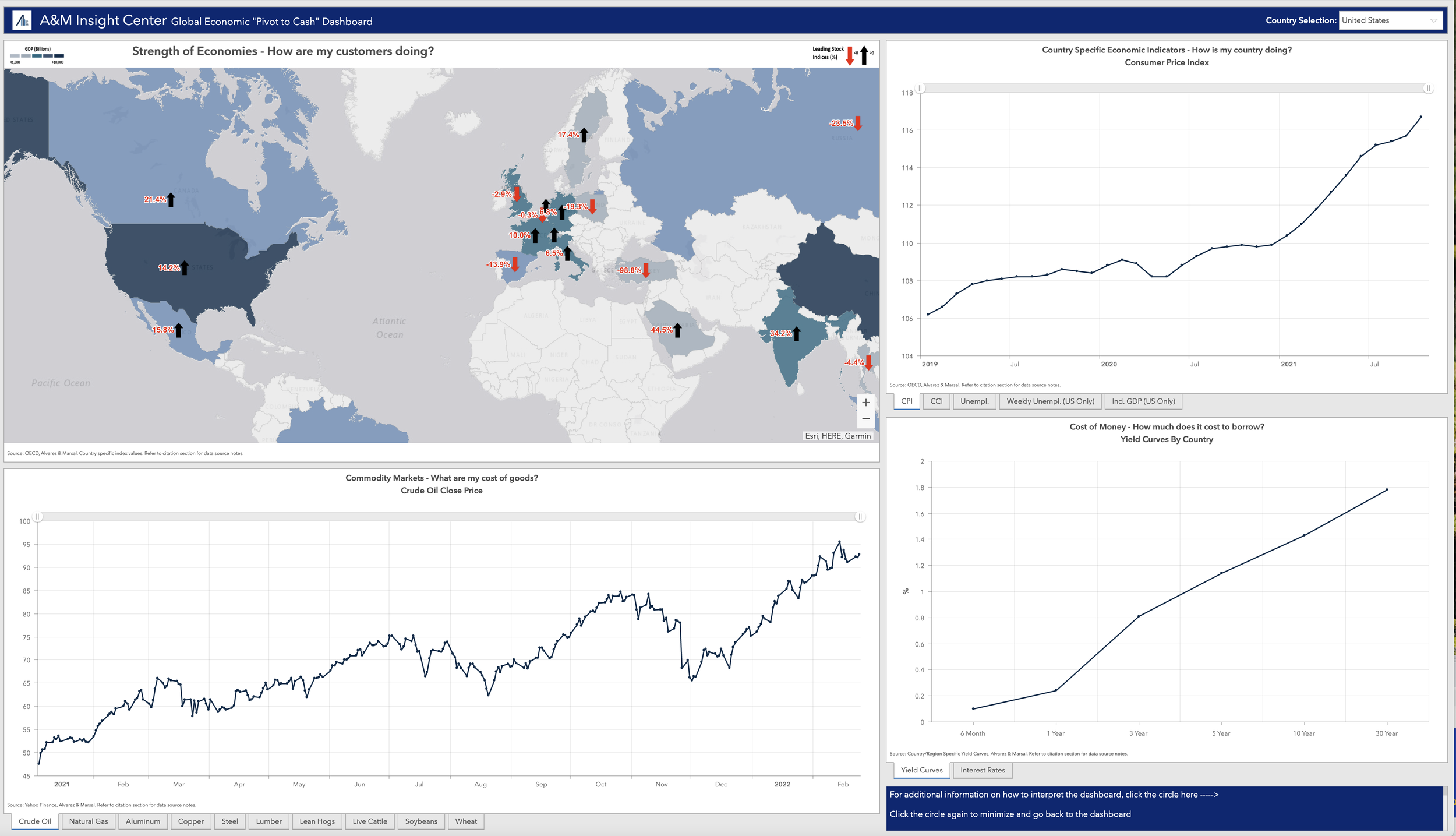The height and width of the screenshot is (836, 1456).
Task: Click the dropdown arrow beside United States
Action: click(1433, 20)
